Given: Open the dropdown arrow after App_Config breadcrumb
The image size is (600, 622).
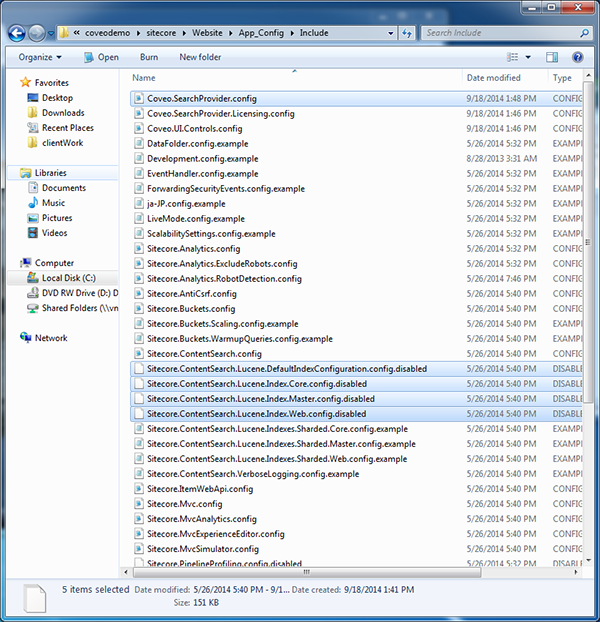Looking at the screenshot, I should (292, 33).
